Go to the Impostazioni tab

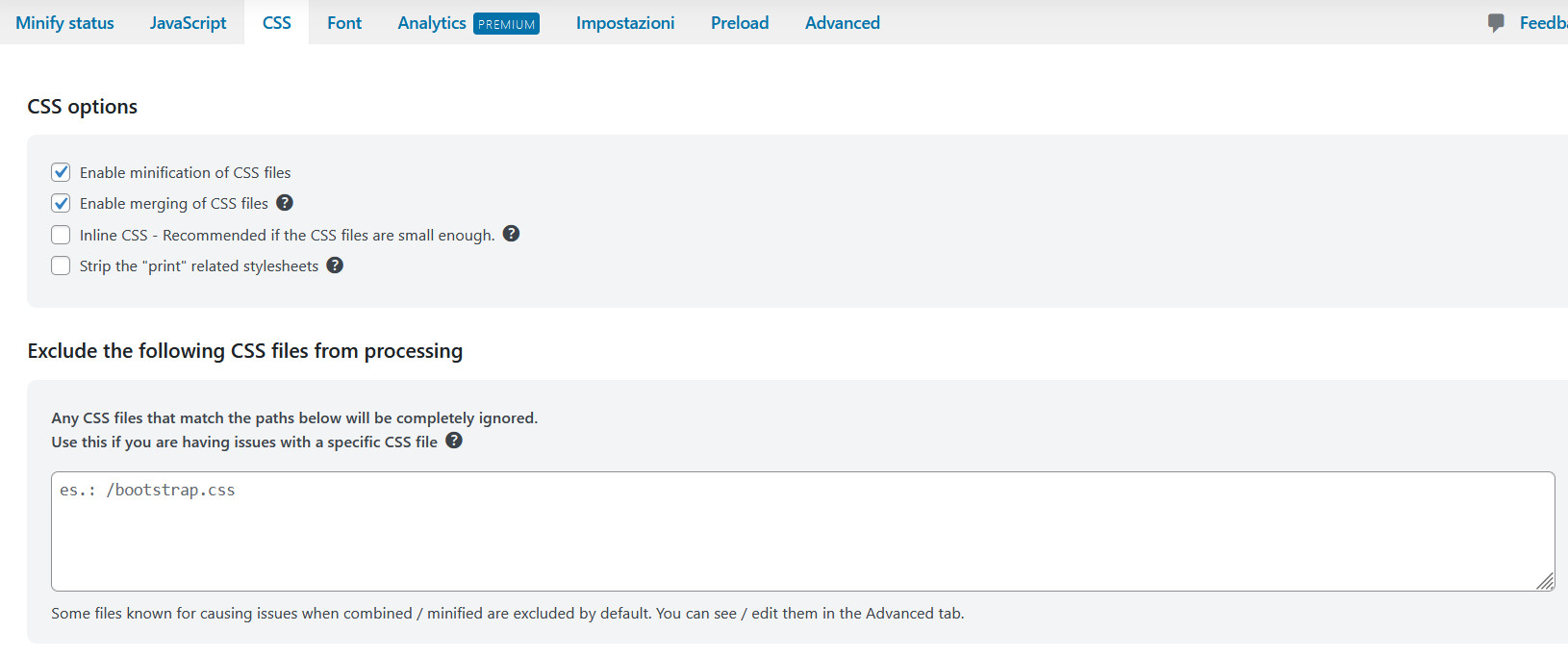coord(625,22)
